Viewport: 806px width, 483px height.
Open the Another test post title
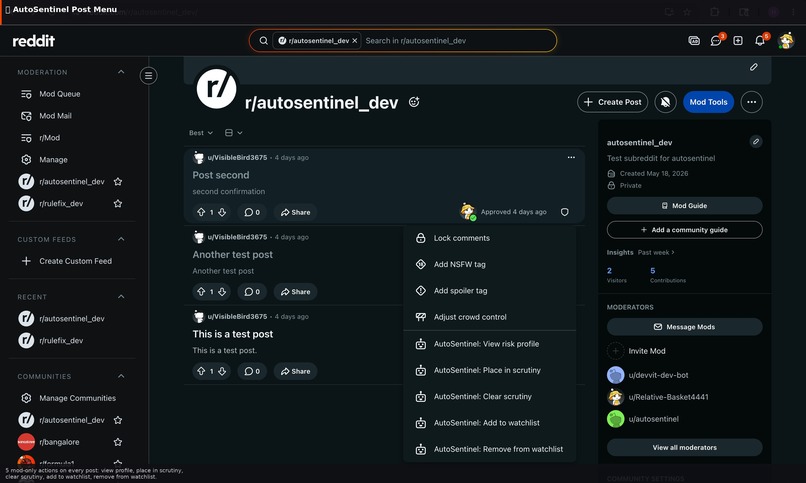pyautogui.click(x=232, y=255)
